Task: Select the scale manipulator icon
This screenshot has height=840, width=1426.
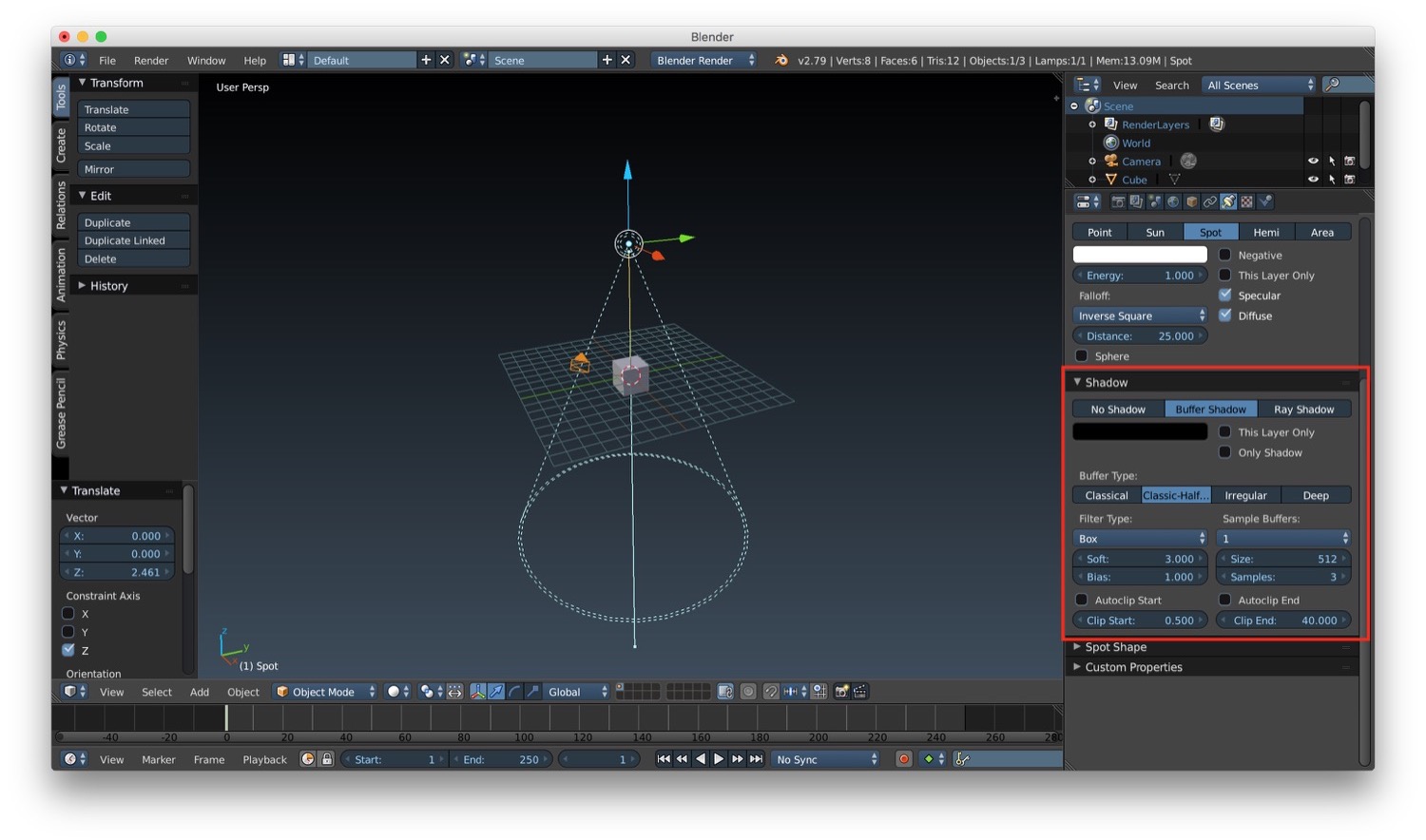Action: click(532, 692)
